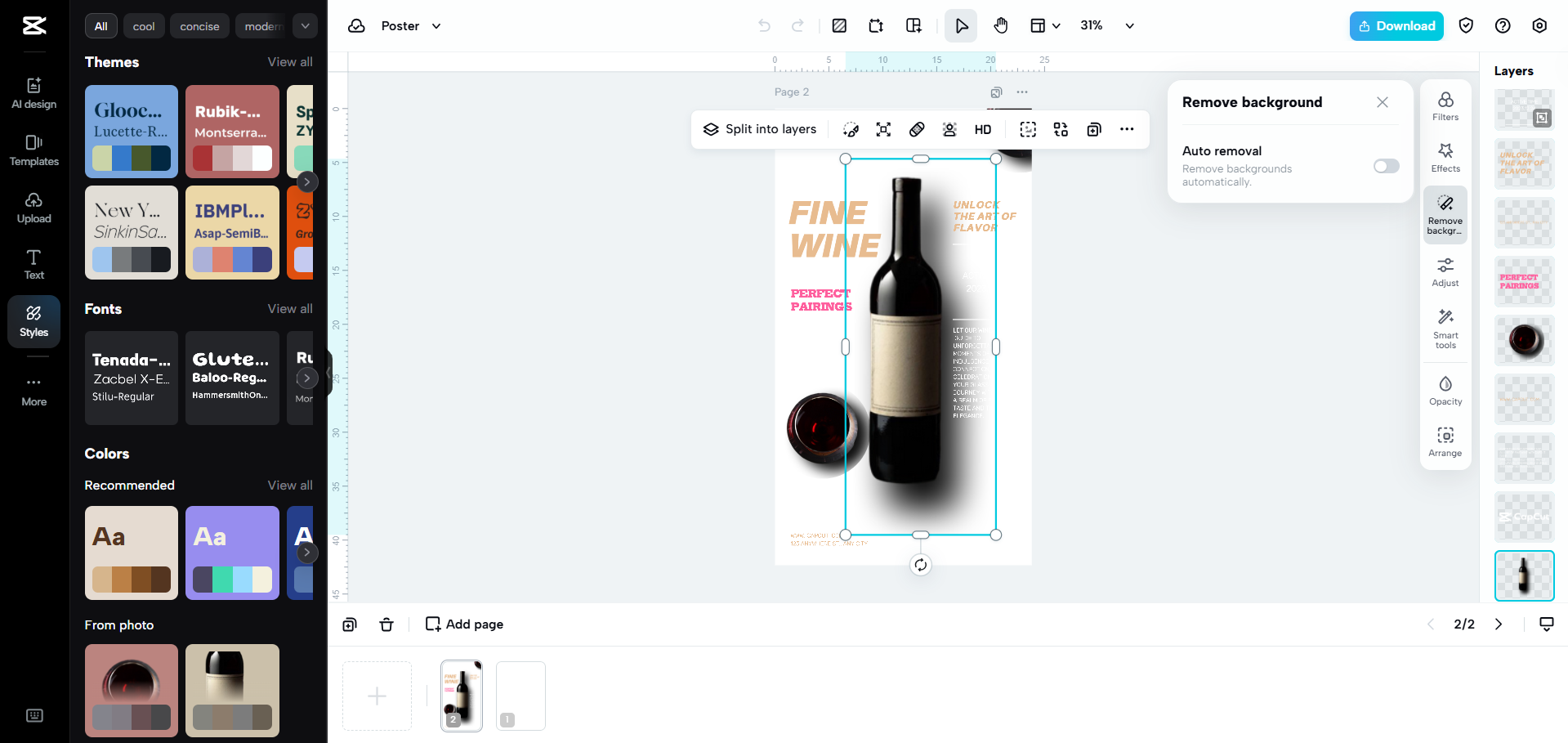Click the Download button
This screenshot has width=1568, height=743.
[1396, 25]
